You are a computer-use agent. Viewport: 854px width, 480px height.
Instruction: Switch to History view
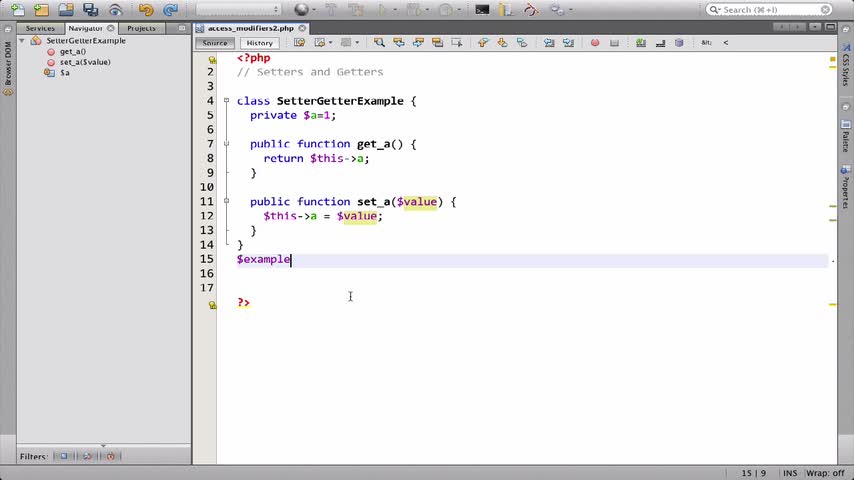pyautogui.click(x=259, y=43)
